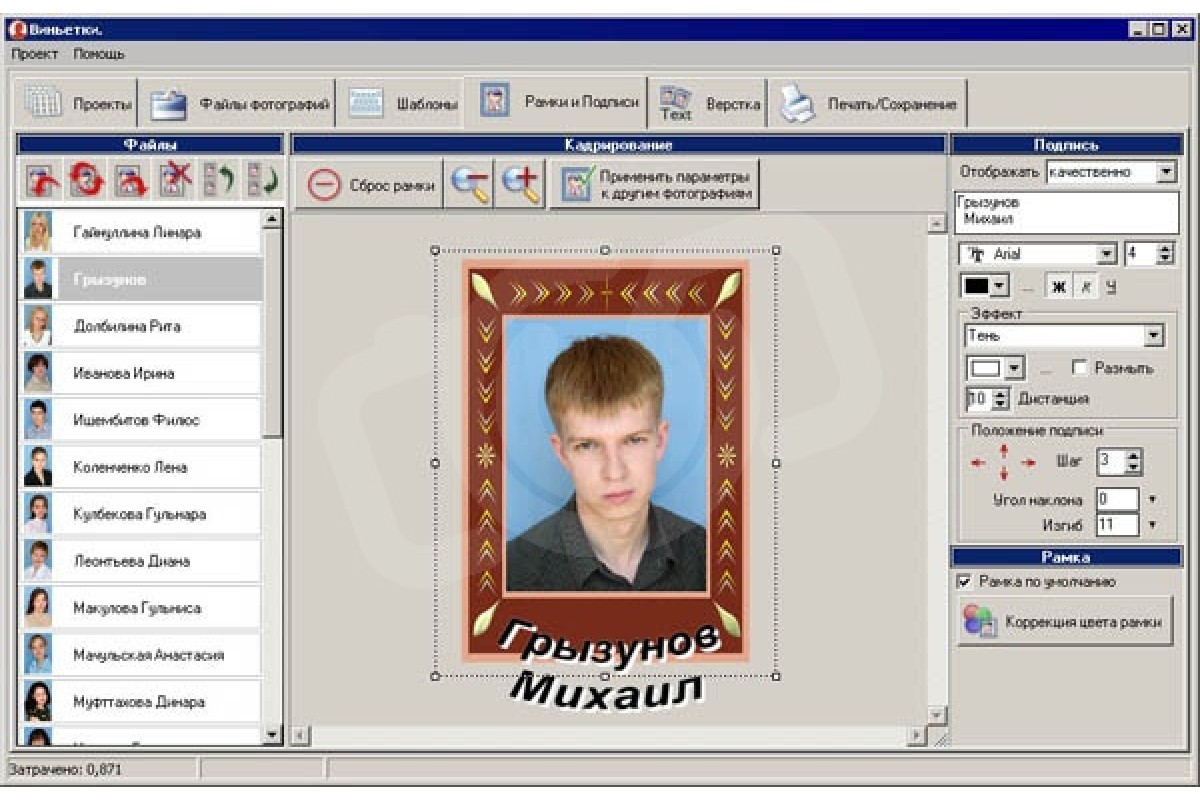Switch to the Проекты tab
Screen dimensions: 1200x800
coord(78,104)
